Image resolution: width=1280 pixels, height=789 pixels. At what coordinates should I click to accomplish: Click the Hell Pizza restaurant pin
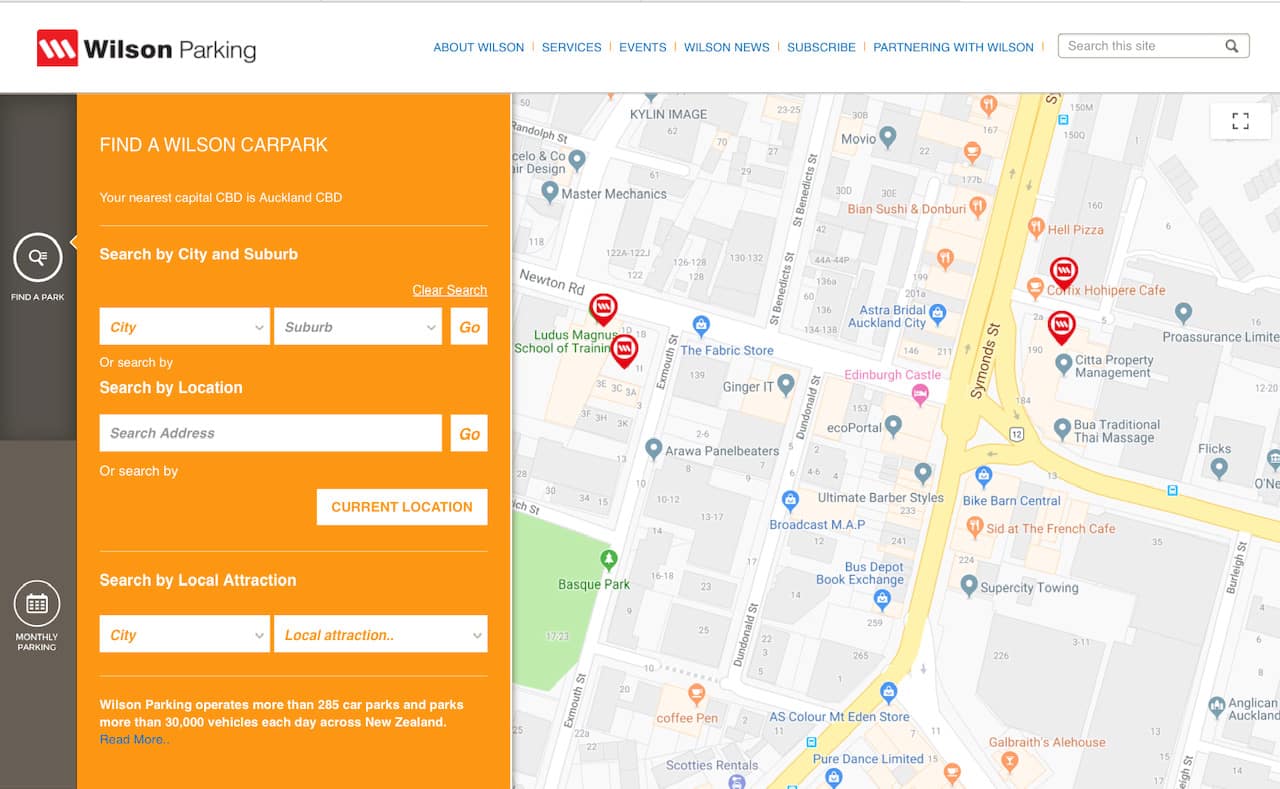coord(1036,228)
